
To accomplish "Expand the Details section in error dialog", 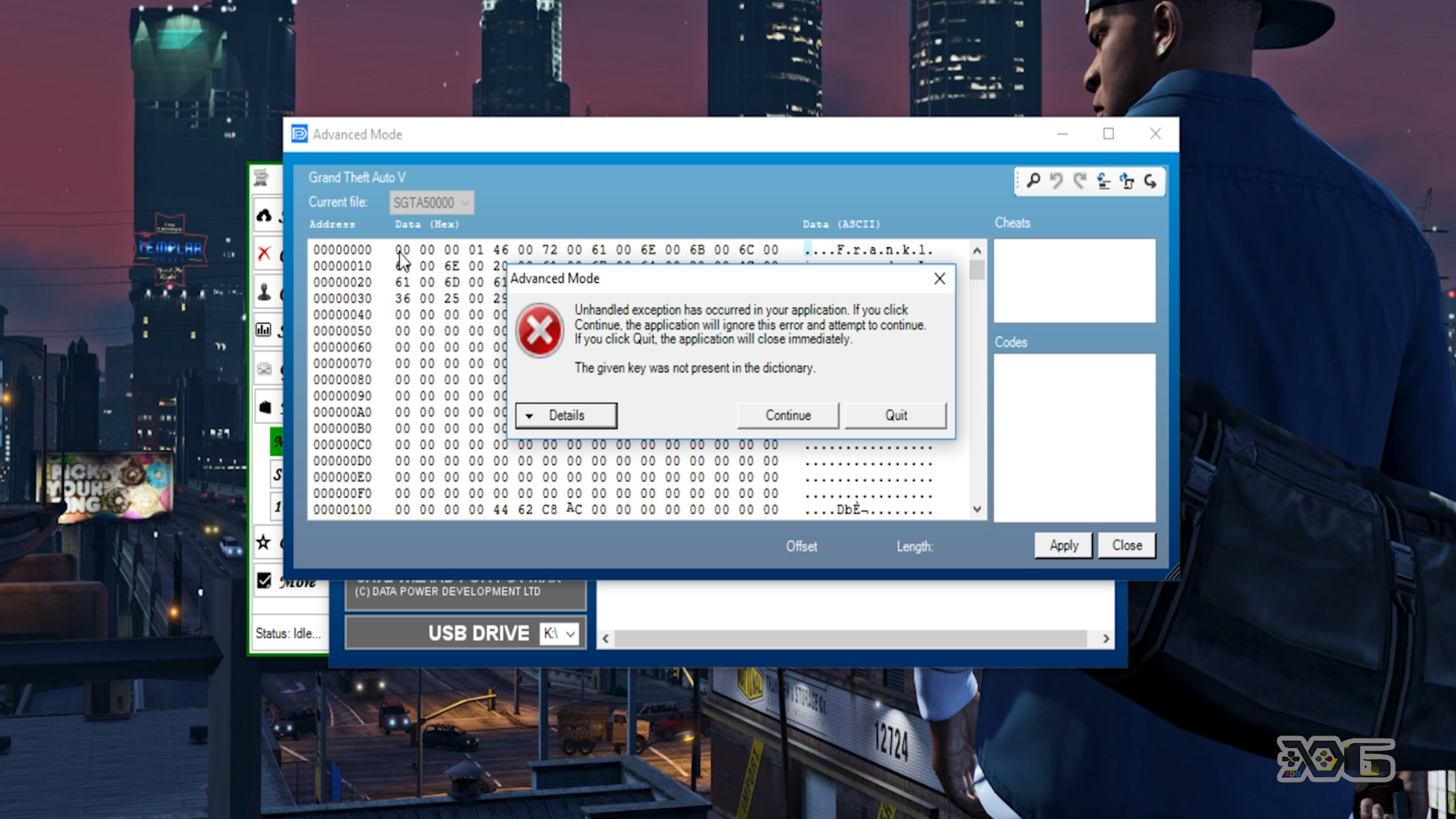I will click(x=566, y=415).
